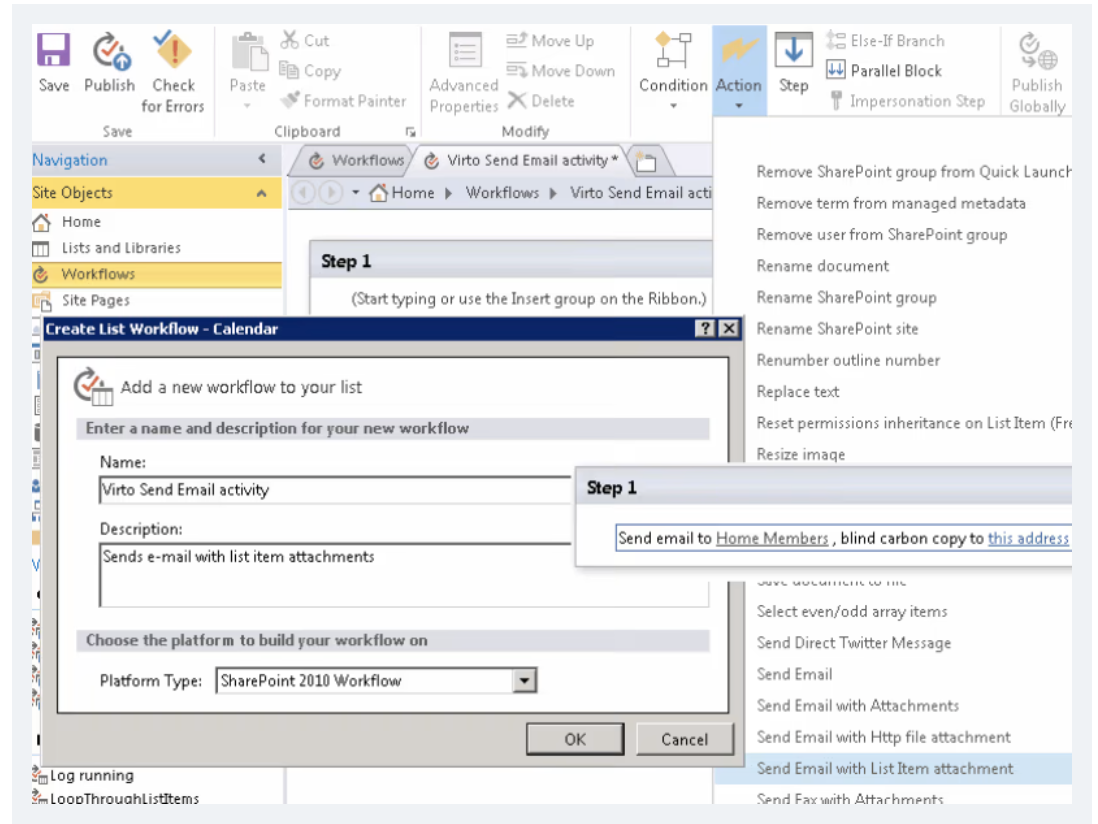This screenshot has width=1098, height=824.
Task: Click OK in the Create List Workflow dialog
Action: click(x=574, y=740)
